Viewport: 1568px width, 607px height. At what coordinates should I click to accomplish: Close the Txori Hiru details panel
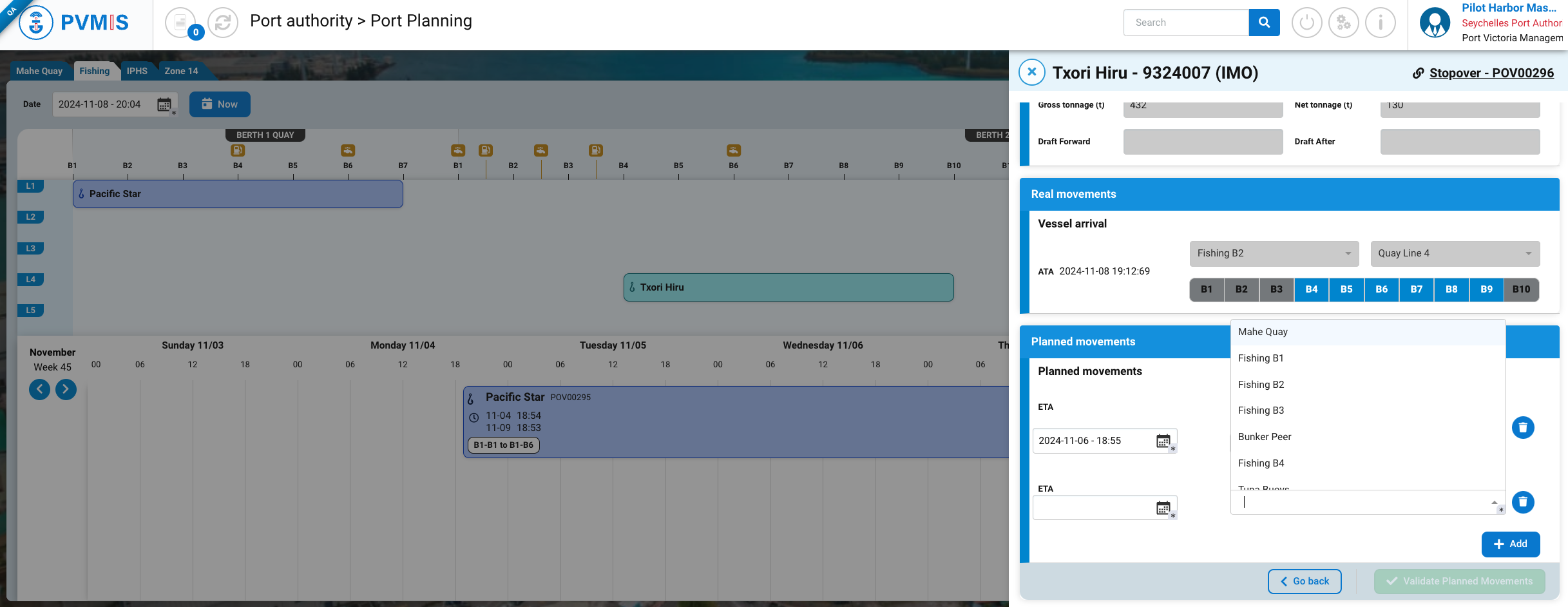tap(1031, 72)
